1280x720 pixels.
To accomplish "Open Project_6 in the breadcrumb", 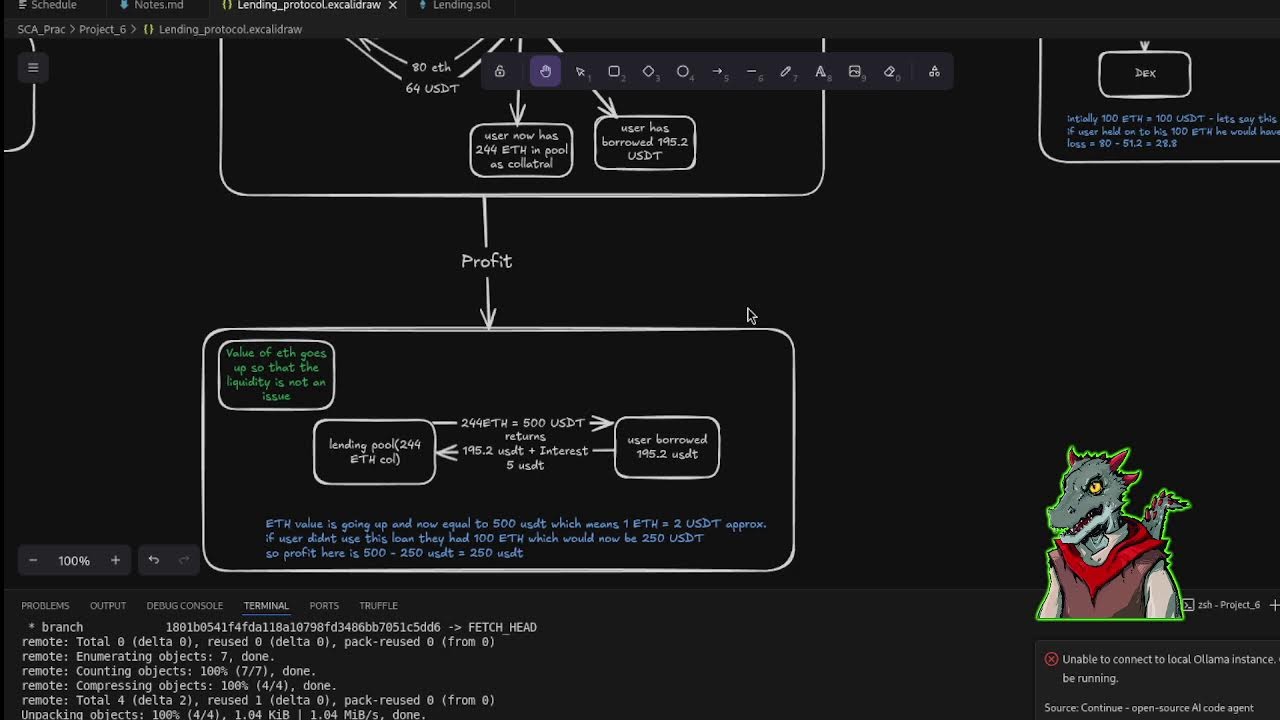I will [x=102, y=29].
